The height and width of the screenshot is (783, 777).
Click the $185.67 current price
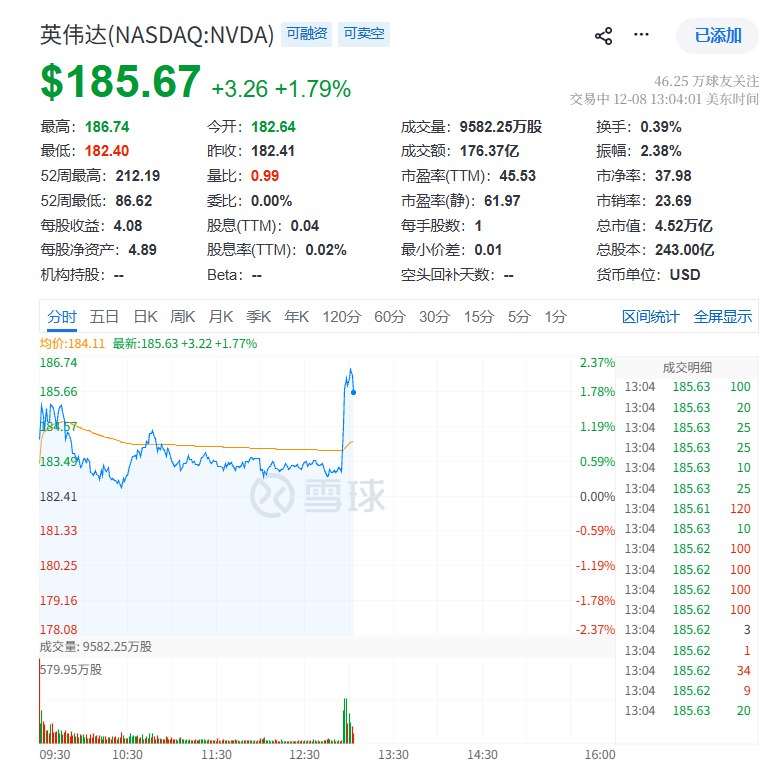(120, 81)
